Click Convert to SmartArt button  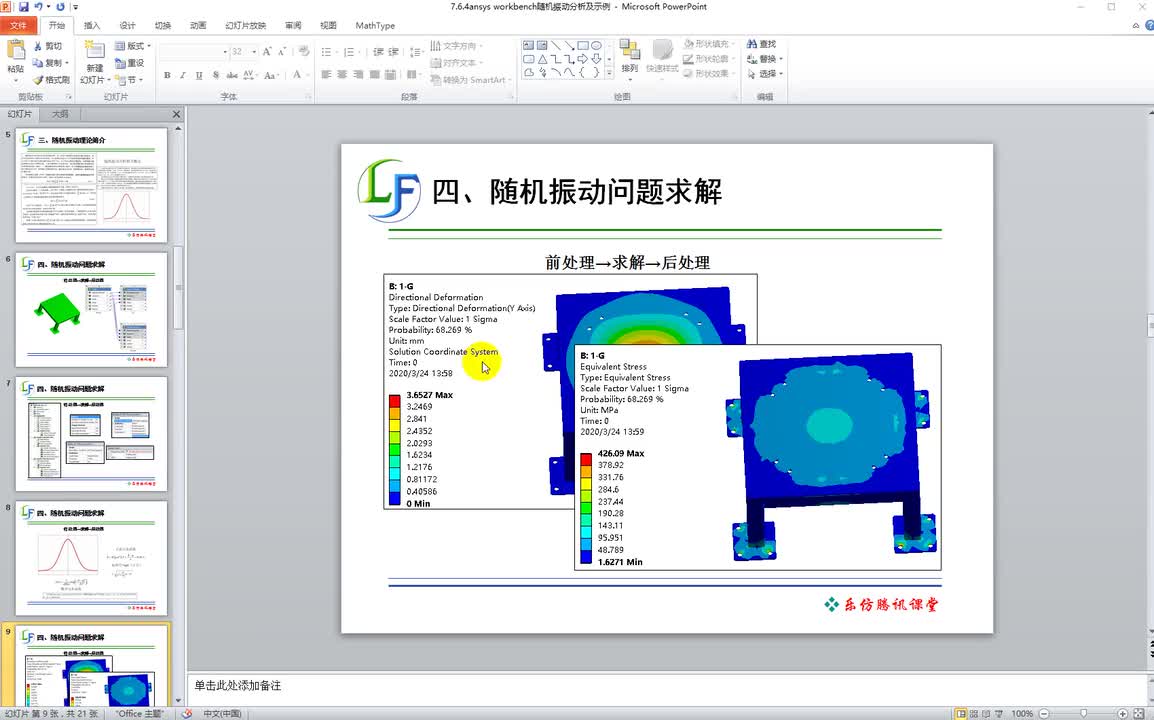point(472,80)
